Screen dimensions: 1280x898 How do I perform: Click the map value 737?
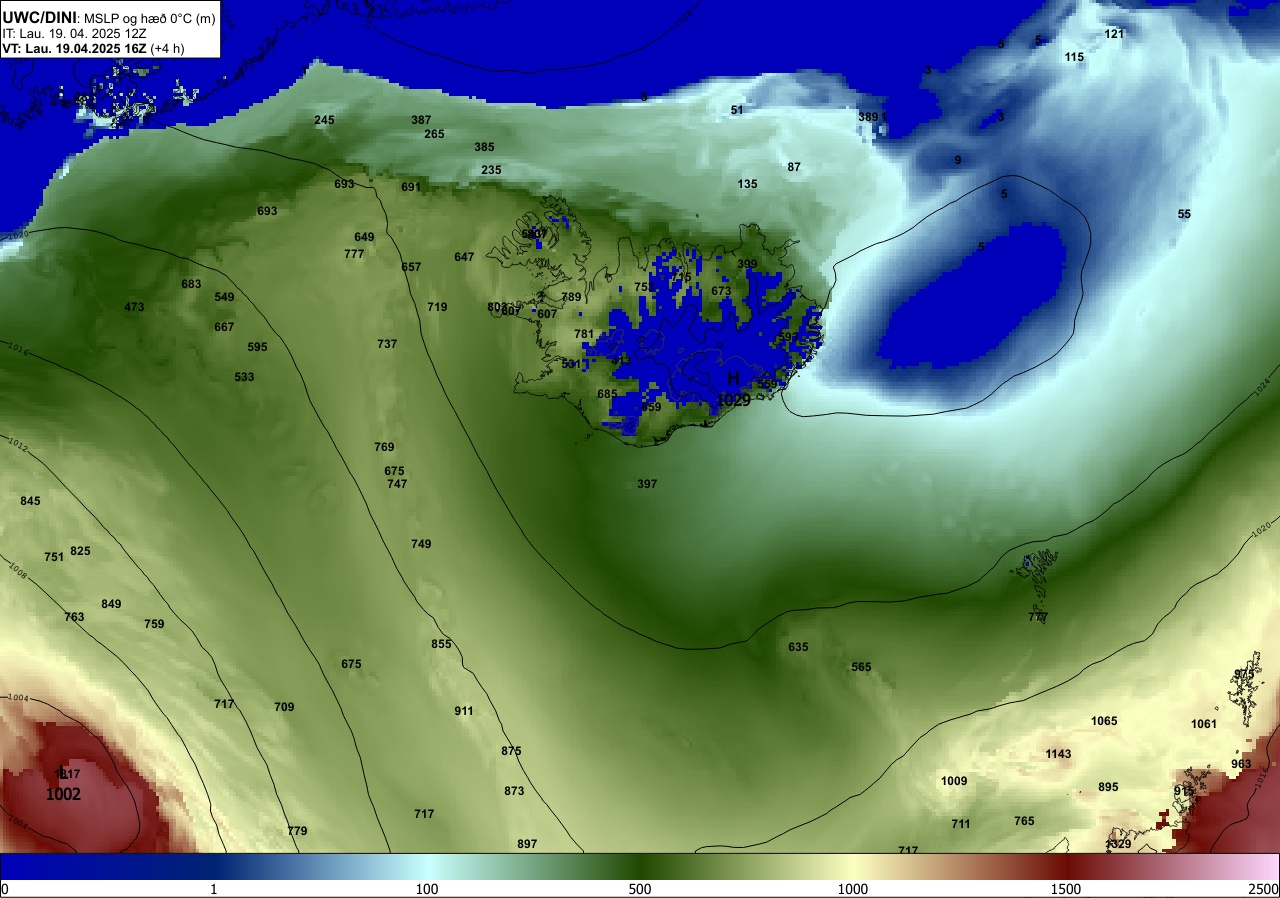coord(387,344)
